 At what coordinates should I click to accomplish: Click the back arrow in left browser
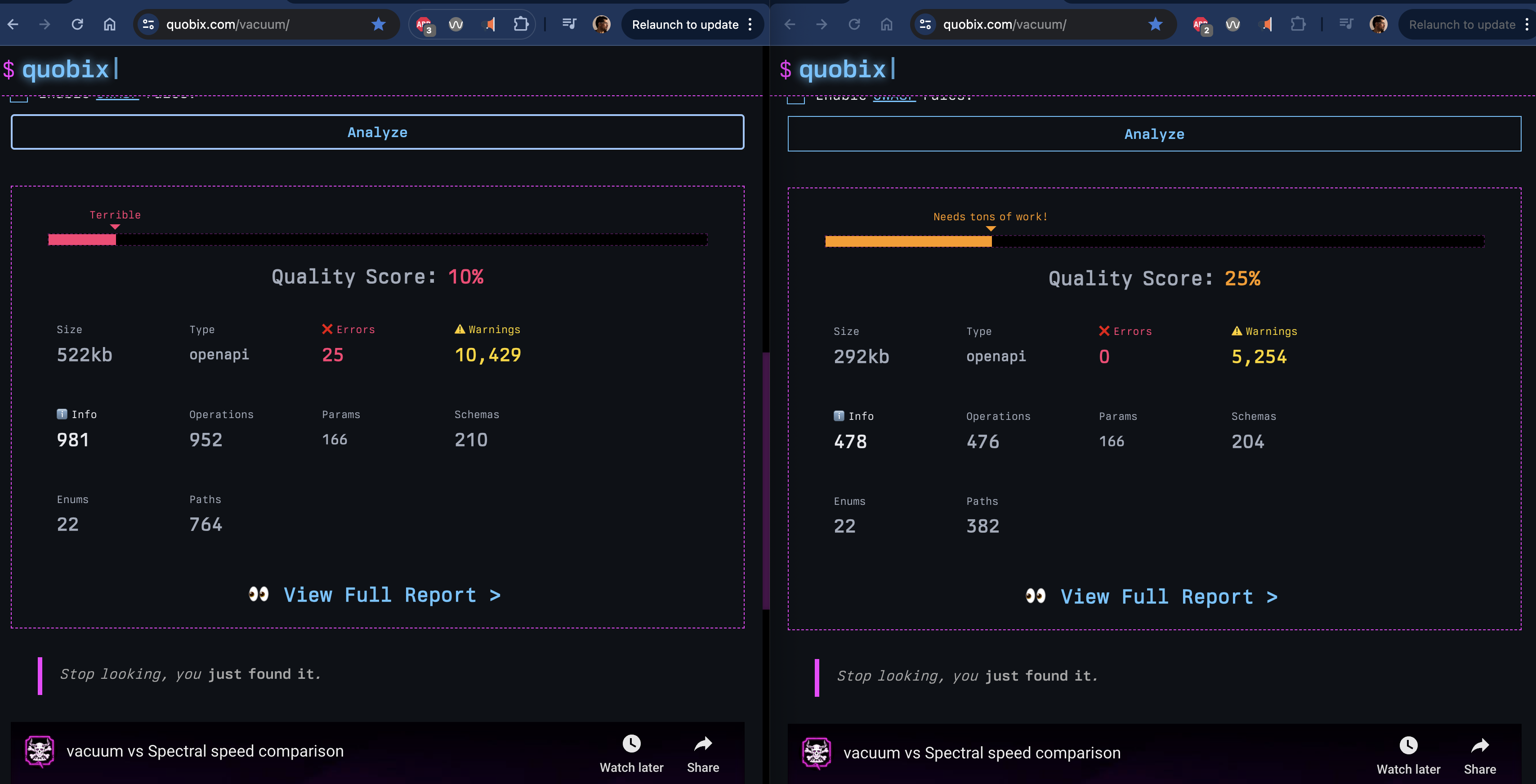point(13,24)
